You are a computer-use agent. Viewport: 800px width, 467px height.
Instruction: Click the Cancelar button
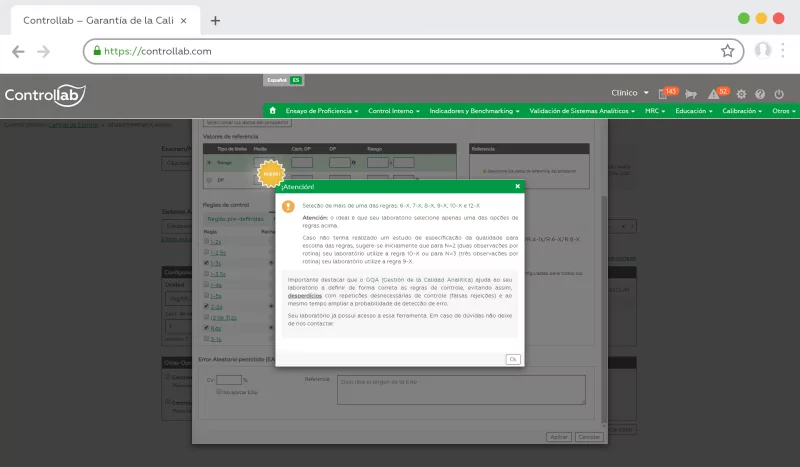point(589,437)
